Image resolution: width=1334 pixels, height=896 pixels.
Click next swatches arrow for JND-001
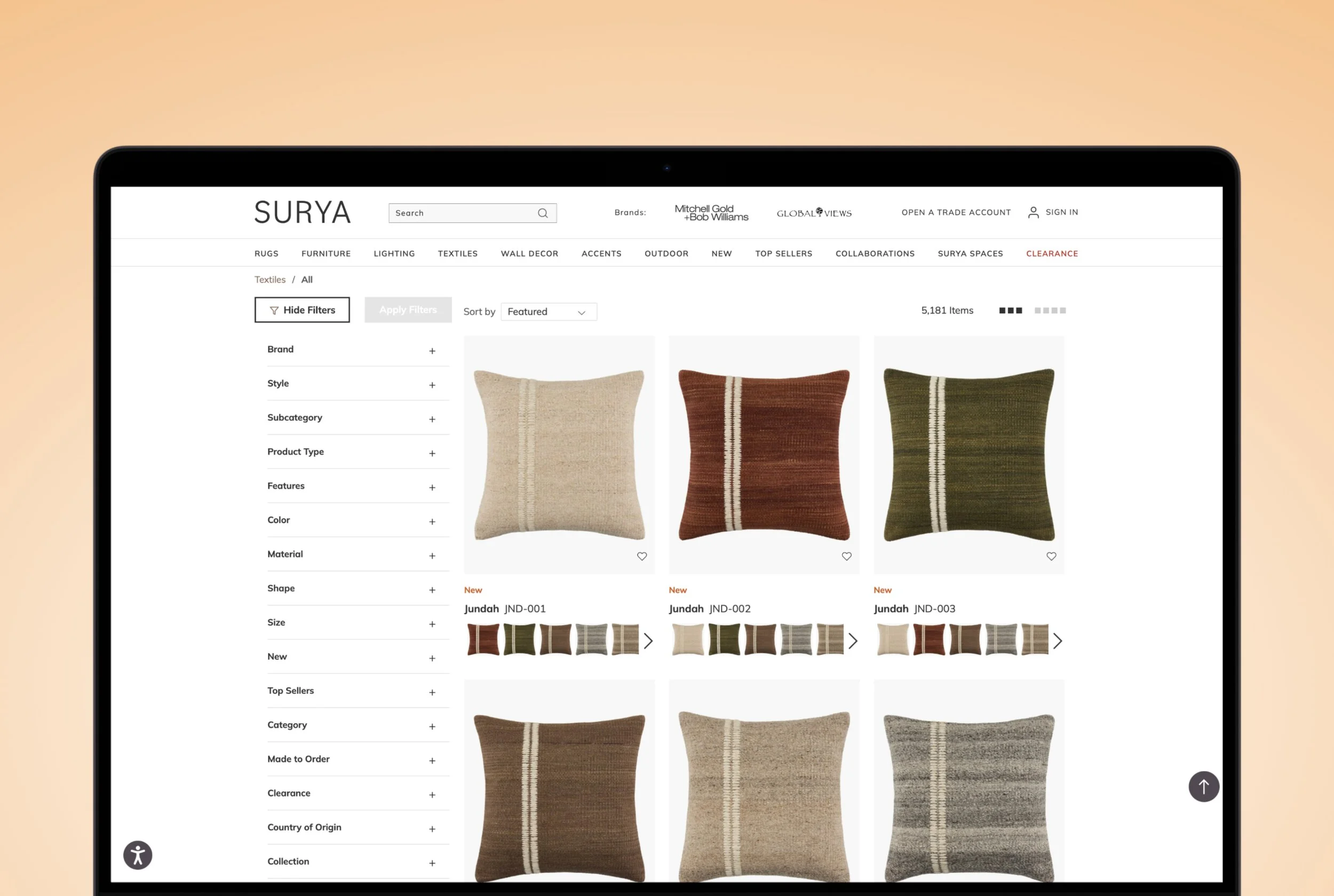tap(648, 640)
